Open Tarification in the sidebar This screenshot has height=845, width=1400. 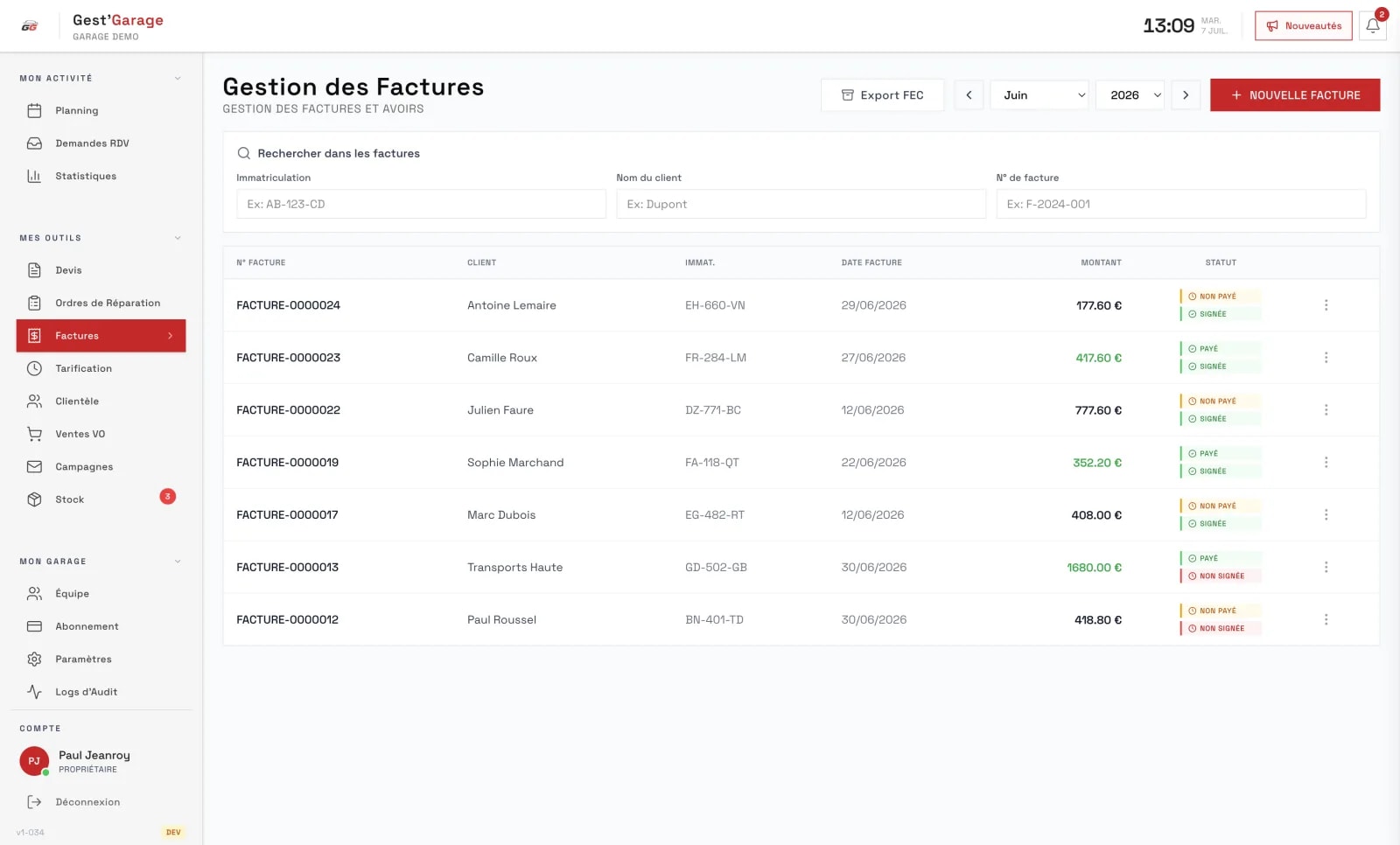coord(101,369)
